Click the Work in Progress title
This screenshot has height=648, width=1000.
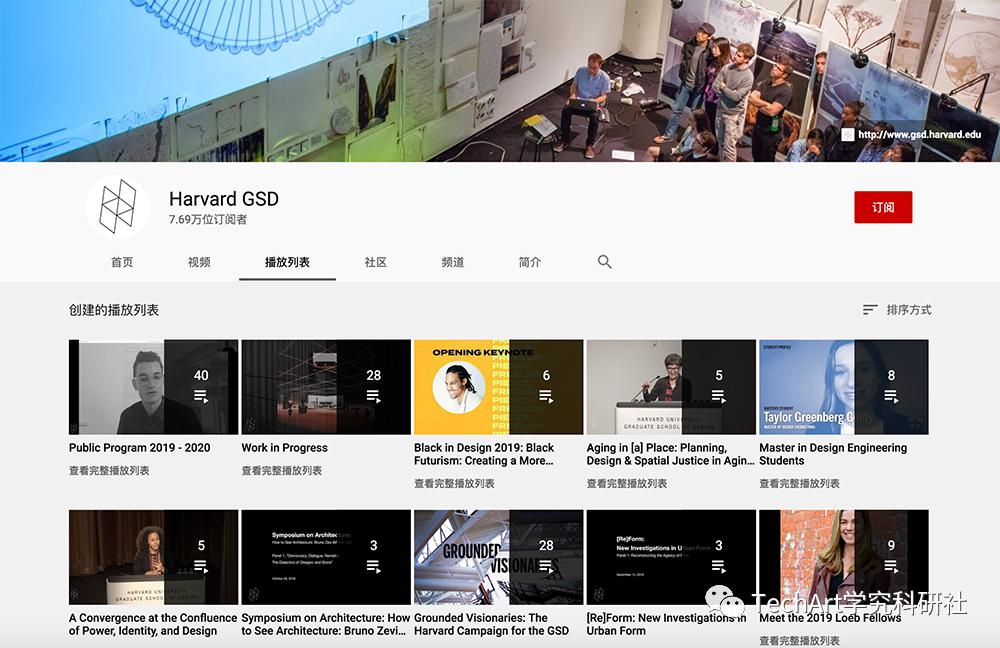tap(284, 448)
